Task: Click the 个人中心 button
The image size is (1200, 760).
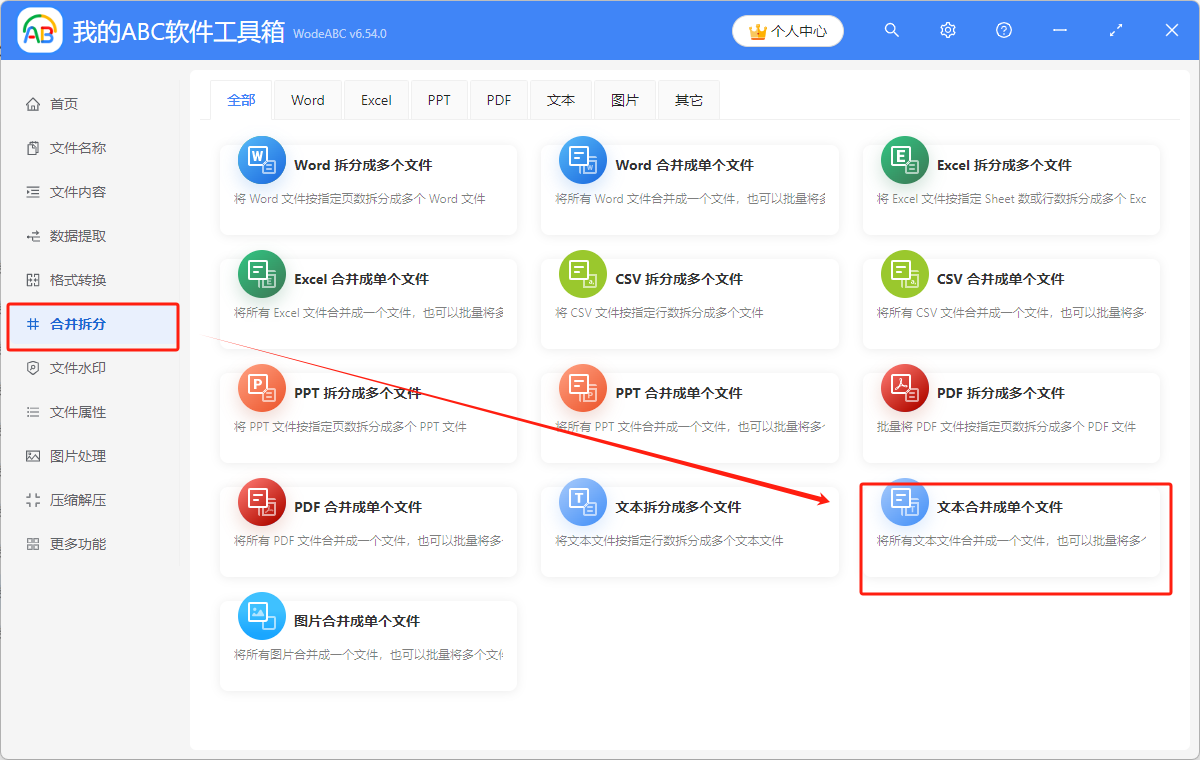Action: click(x=787, y=30)
